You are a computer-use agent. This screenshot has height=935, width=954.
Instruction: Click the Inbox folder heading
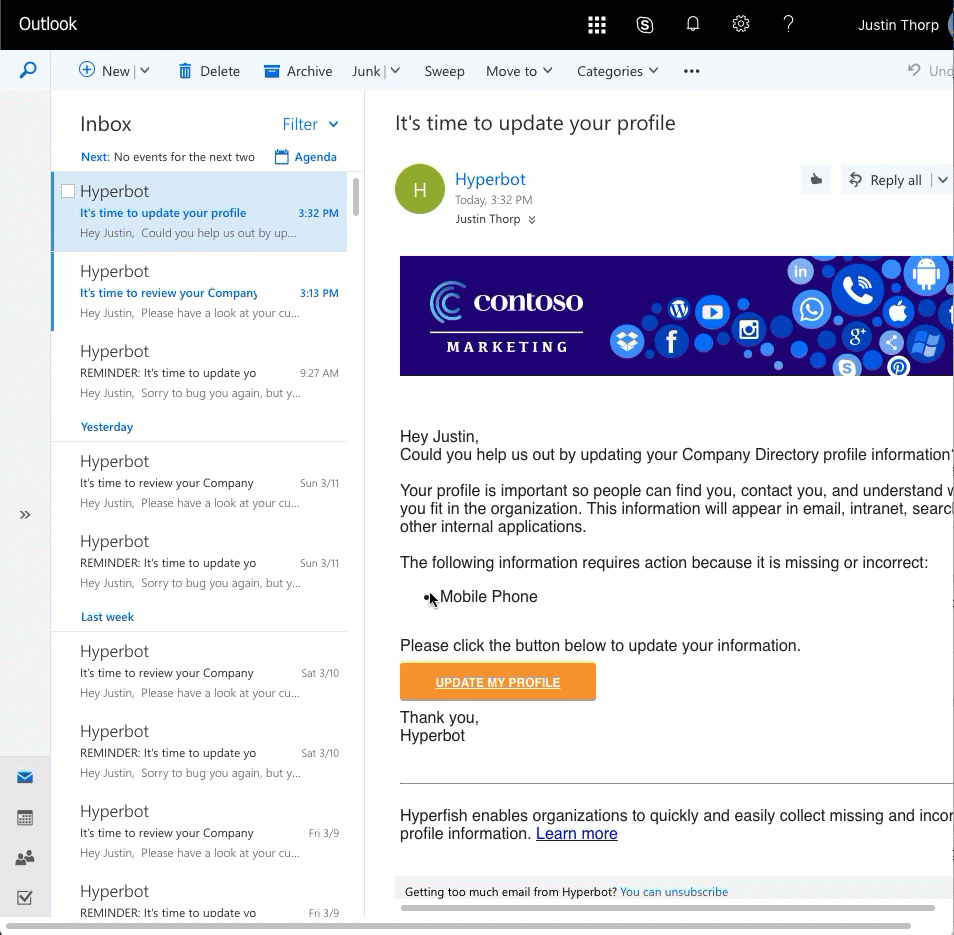(x=106, y=124)
